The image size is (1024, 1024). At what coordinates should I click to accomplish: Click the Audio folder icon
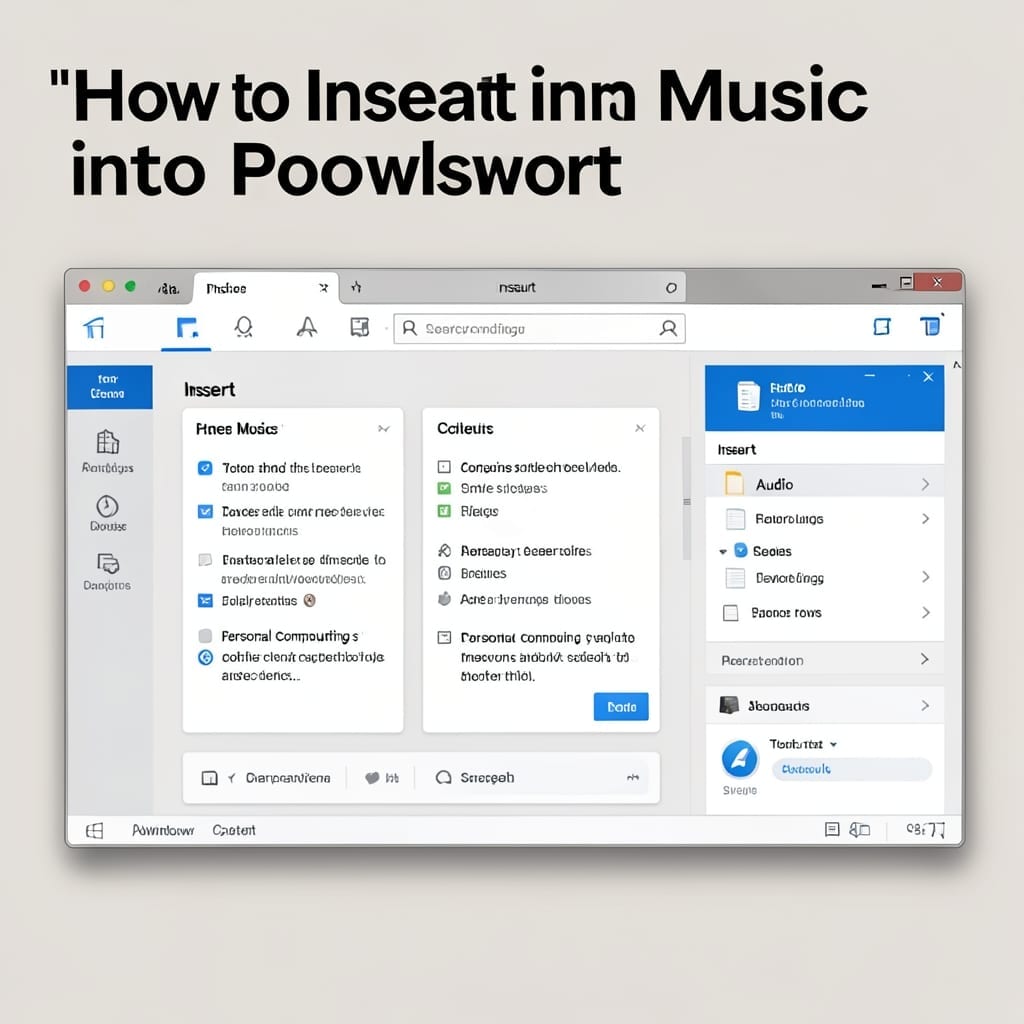point(734,483)
